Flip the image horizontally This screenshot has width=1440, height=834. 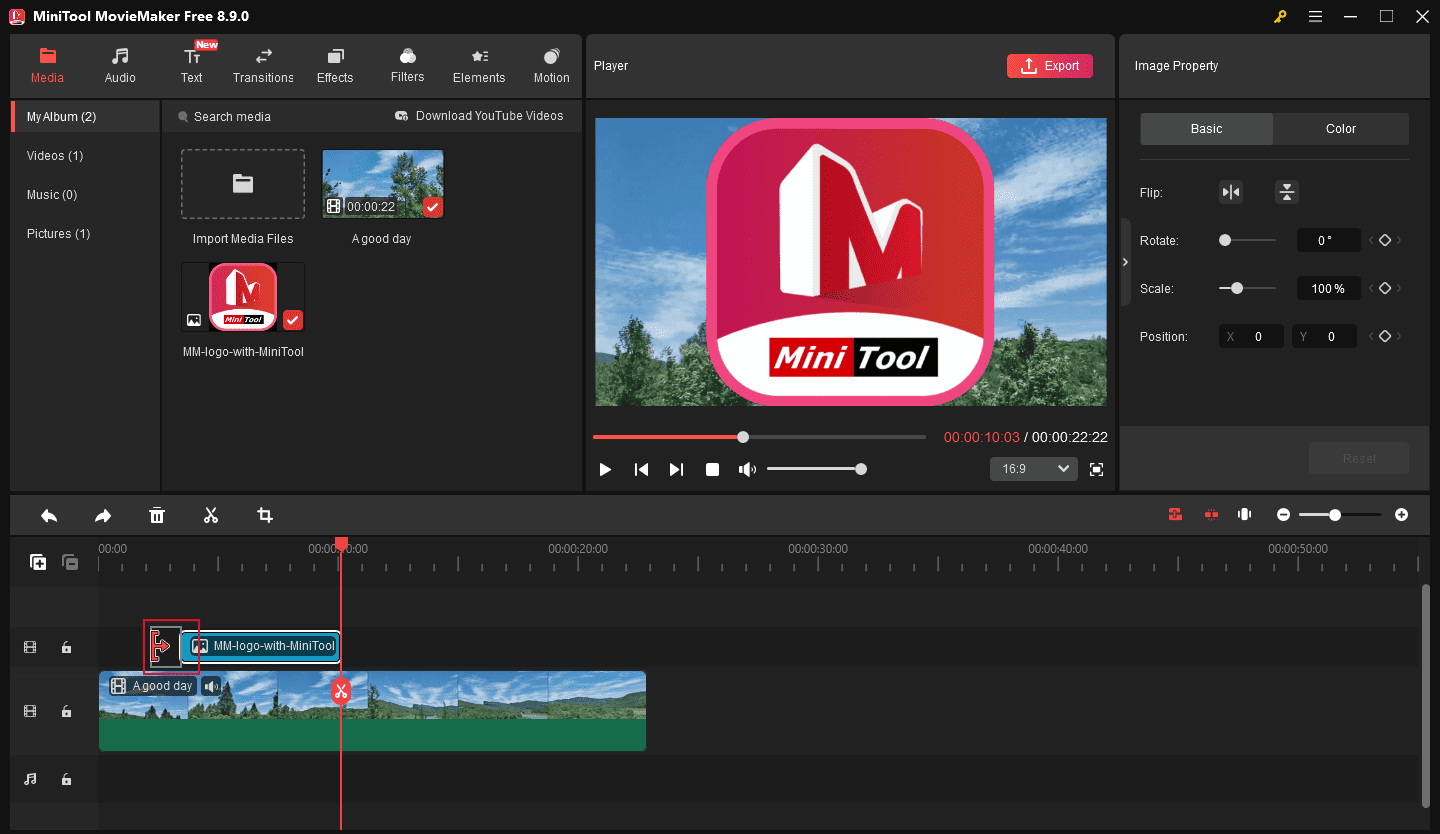coord(1231,193)
